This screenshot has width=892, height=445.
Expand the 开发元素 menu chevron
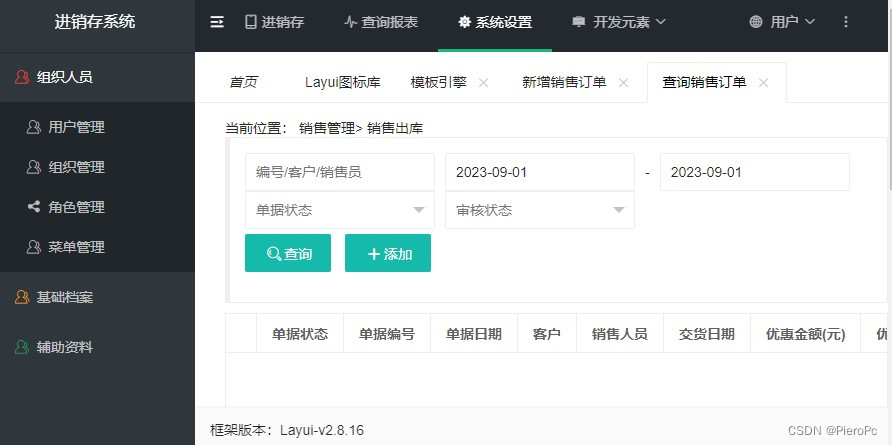pyautogui.click(x=660, y=22)
